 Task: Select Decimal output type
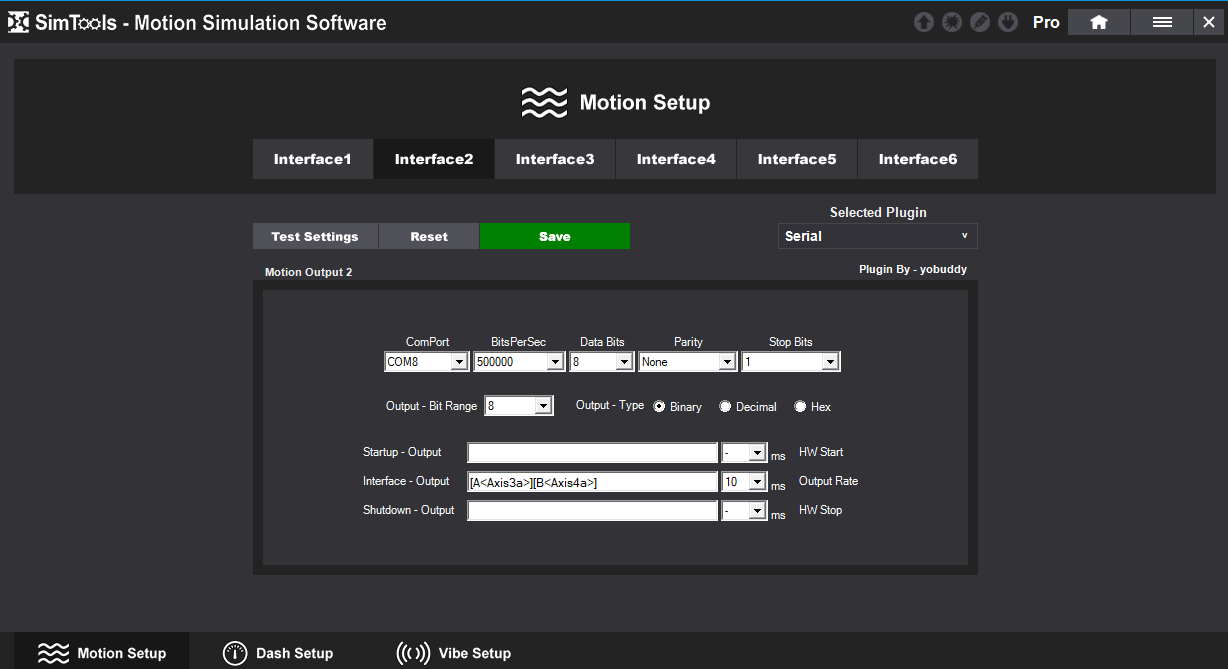click(725, 406)
